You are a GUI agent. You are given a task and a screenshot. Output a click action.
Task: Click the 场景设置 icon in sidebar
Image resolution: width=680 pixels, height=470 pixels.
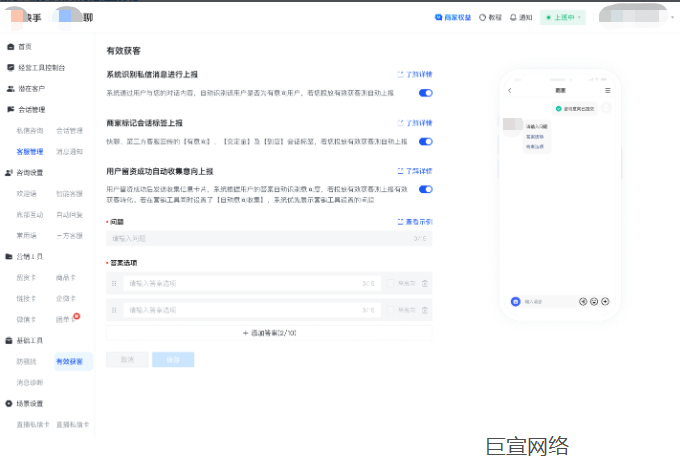9,404
